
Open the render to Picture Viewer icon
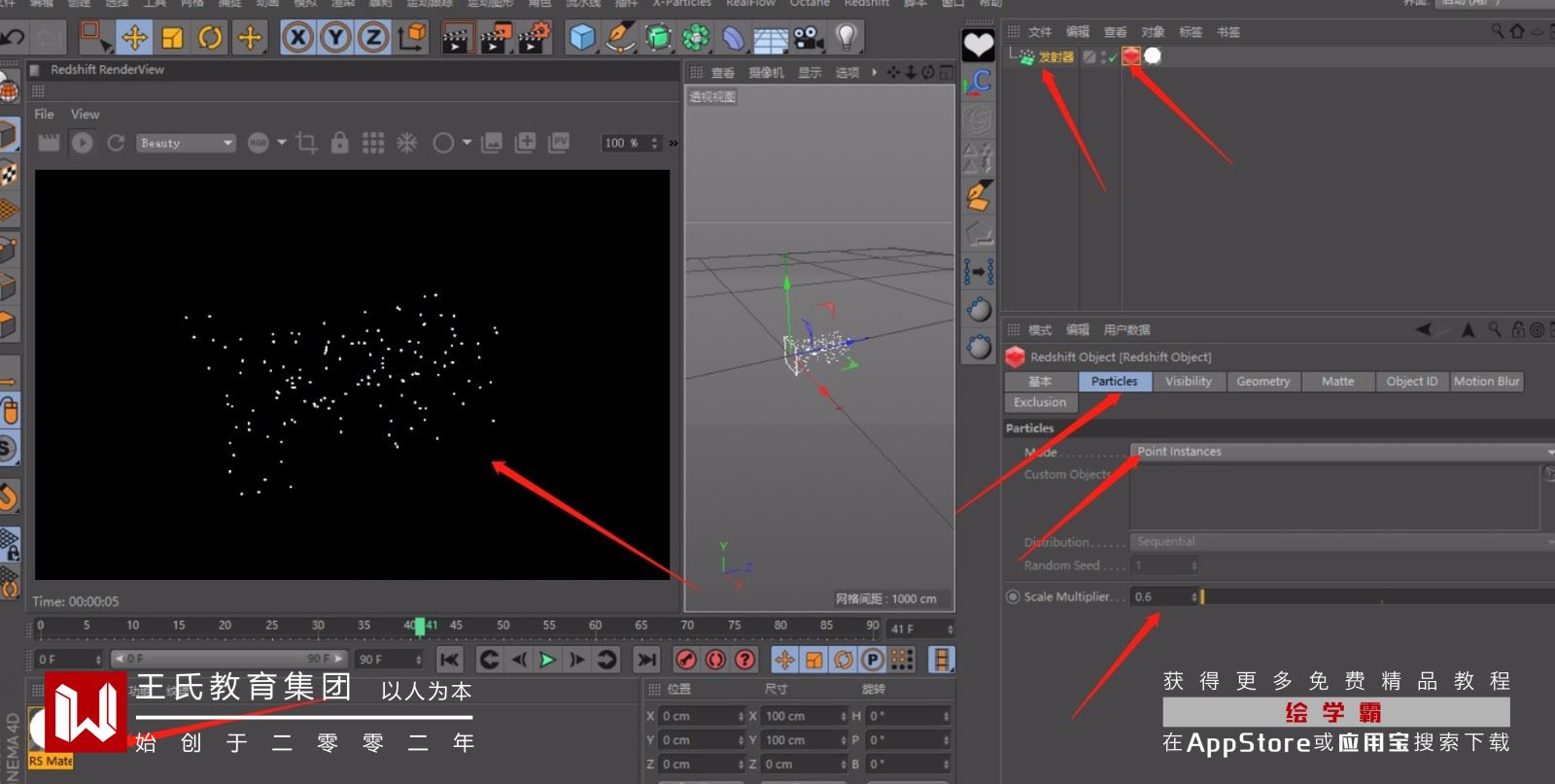coord(496,38)
